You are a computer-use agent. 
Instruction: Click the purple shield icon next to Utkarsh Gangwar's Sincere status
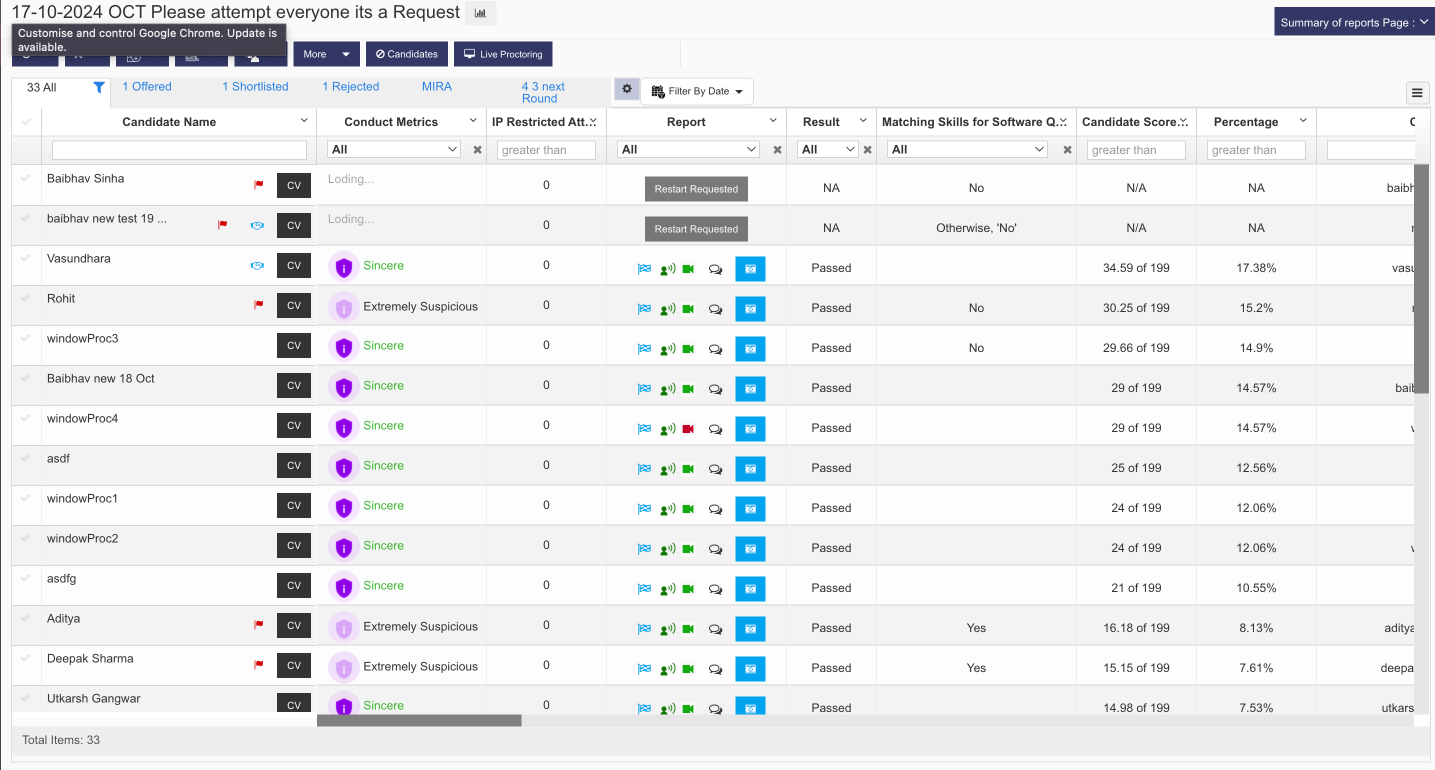(343, 705)
